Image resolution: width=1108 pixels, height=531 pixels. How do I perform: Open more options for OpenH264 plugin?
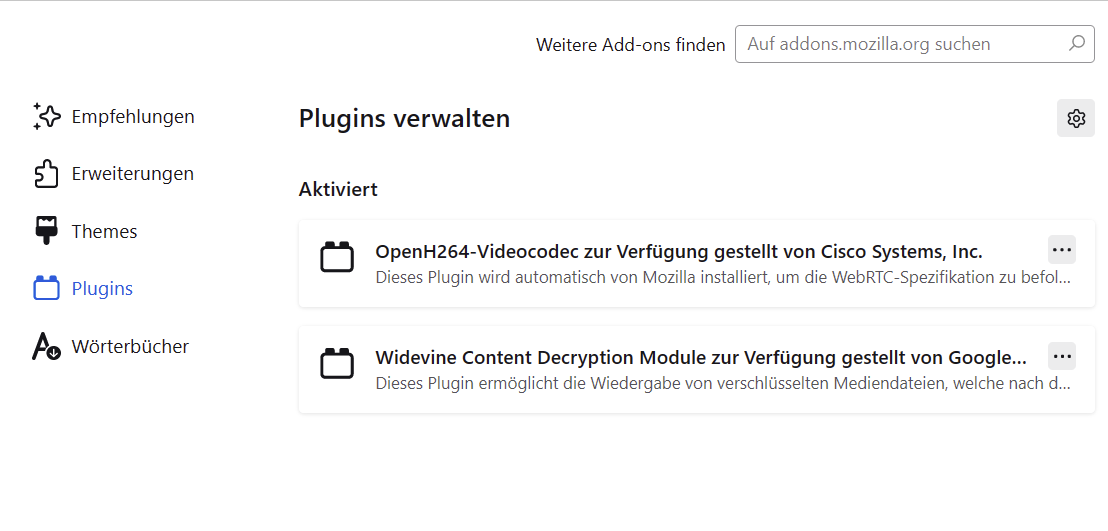click(1061, 249)
